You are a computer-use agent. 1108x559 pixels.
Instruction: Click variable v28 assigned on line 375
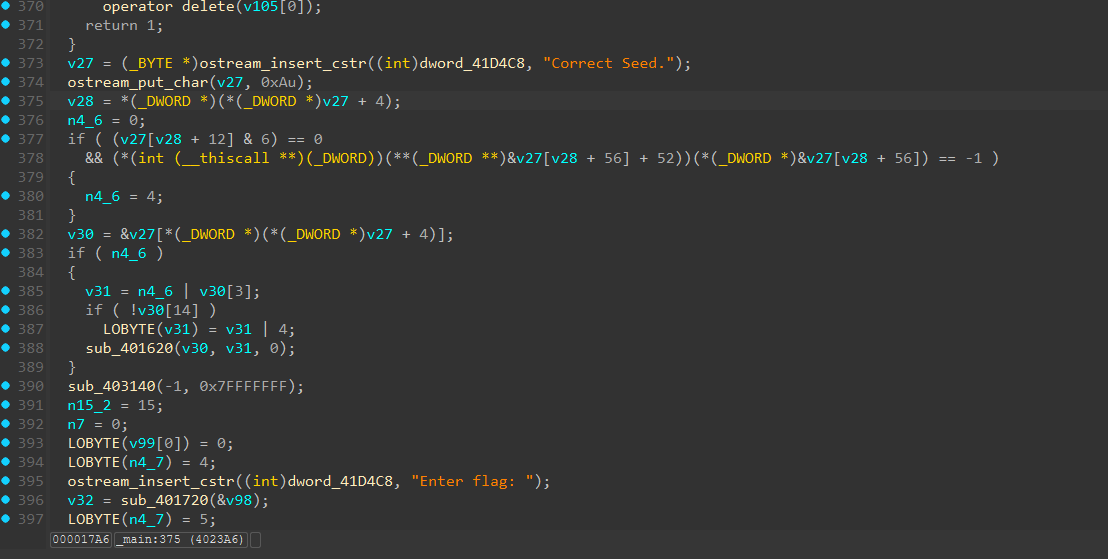(x=81, y=101)
